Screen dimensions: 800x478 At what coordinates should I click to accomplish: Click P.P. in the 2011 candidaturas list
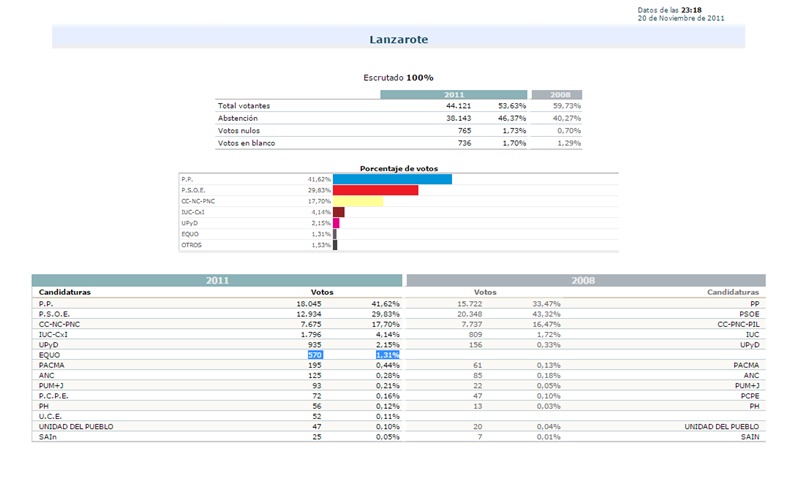point(46,303)
